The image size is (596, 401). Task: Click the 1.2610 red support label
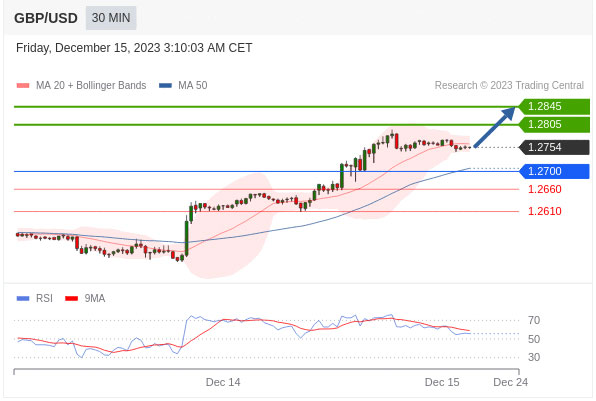click(x=545, y=211)
